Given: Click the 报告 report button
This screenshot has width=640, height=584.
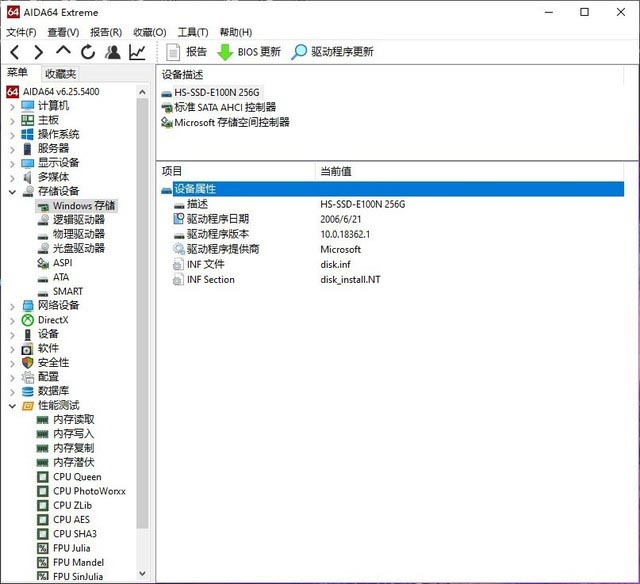Looking at the screenshot, I should click(187, 52).
